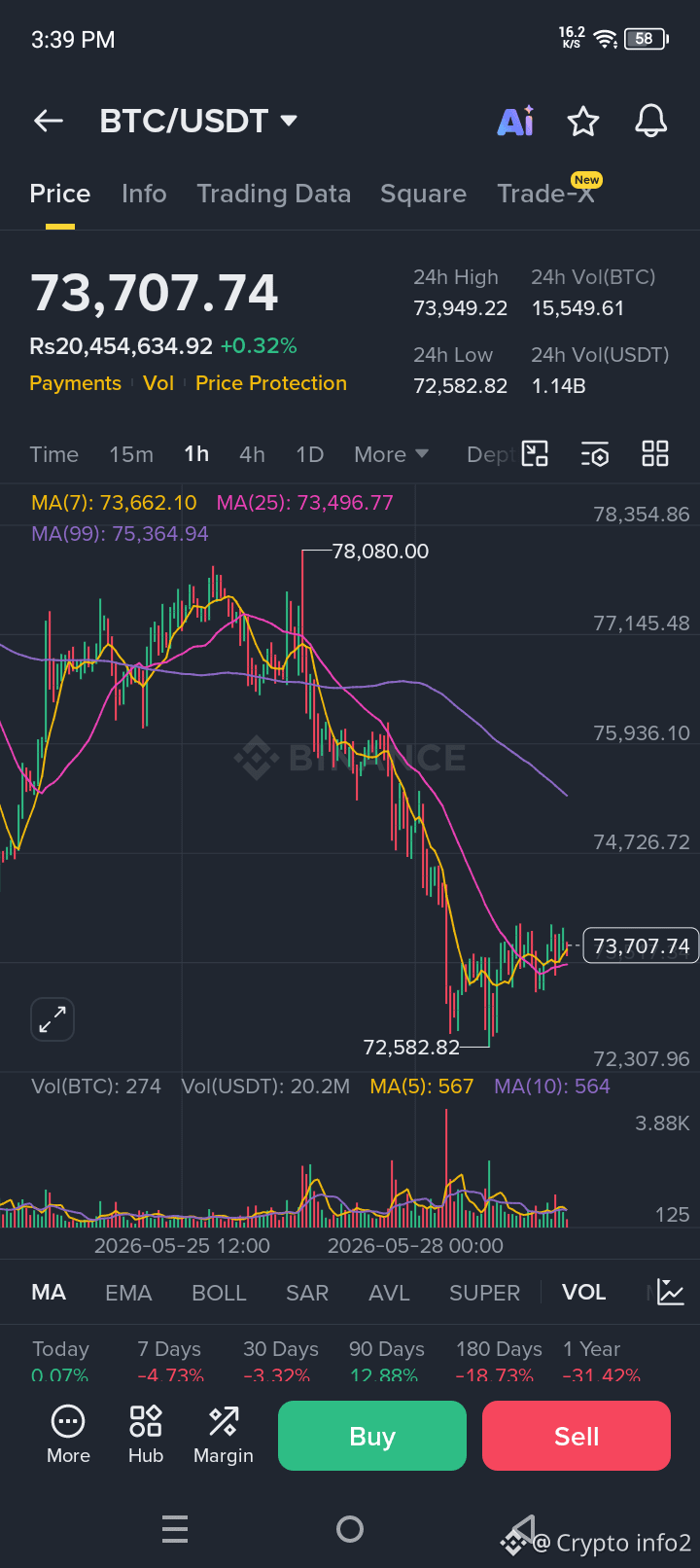Open price alert bell icon
Image resolution: width=700 pixels, height=1568 pixels.
650,121
